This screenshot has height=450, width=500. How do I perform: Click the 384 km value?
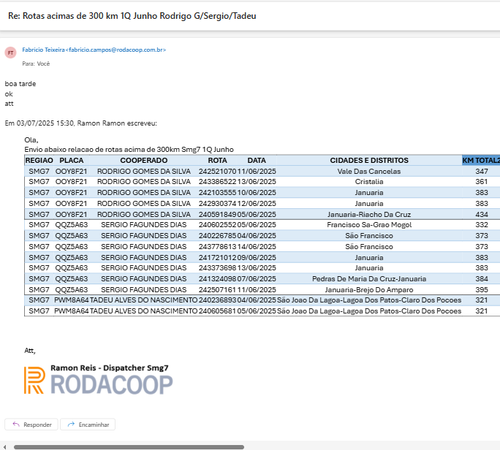482,279
